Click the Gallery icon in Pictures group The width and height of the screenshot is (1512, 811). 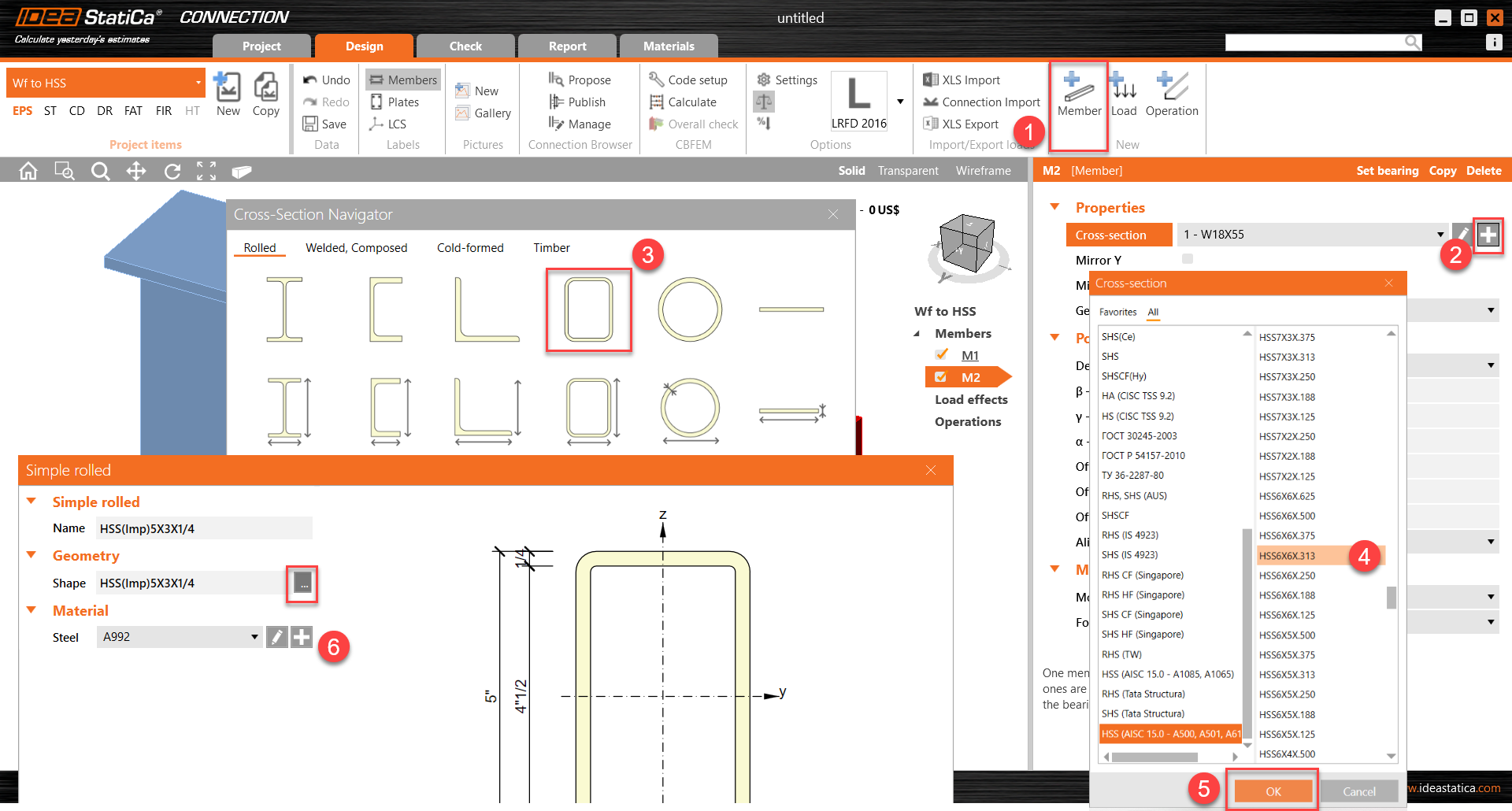pyautogui.click(x=483, y=113)
